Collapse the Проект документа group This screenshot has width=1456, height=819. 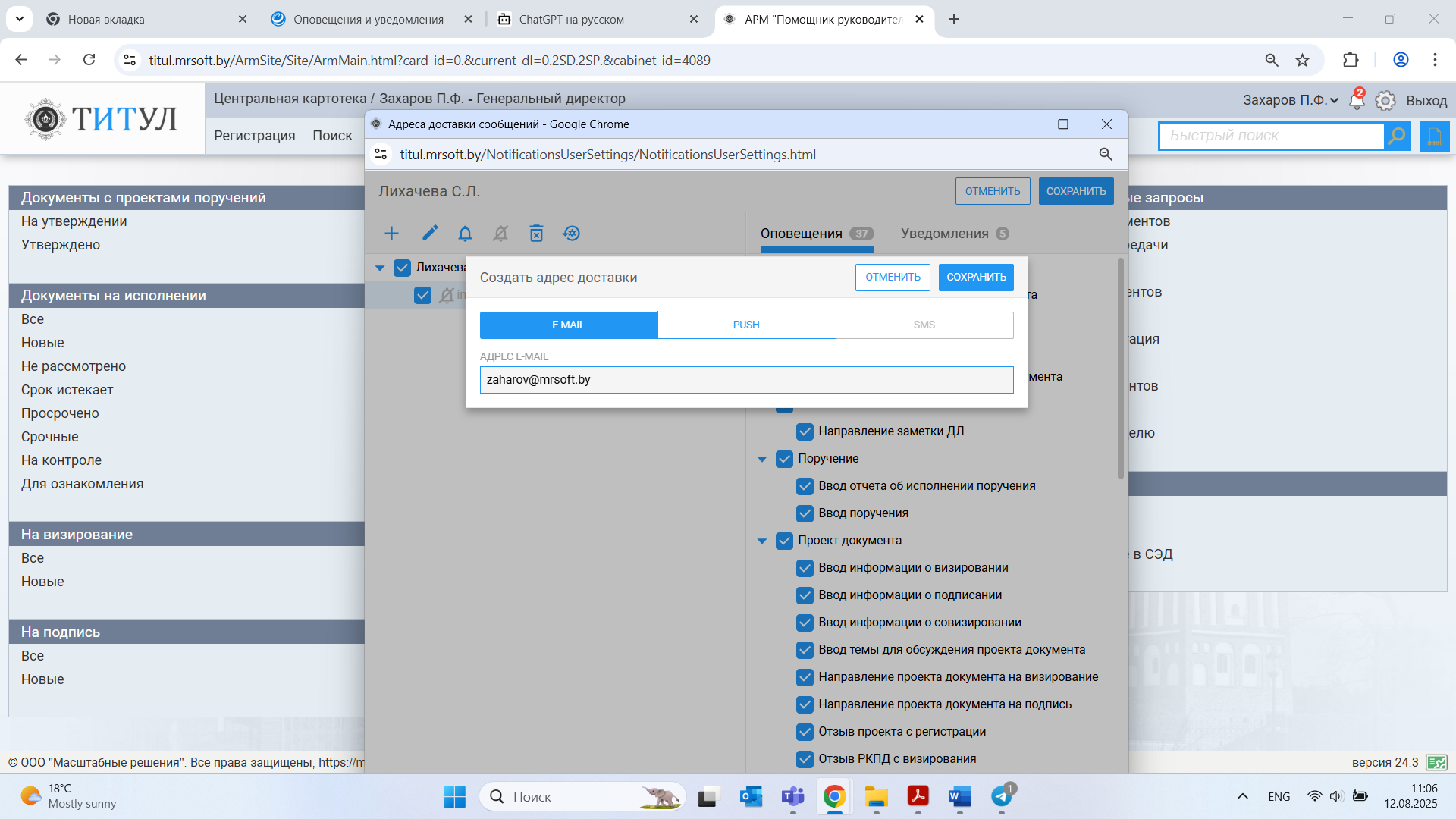pyautogui.click(x=762, y=541)
